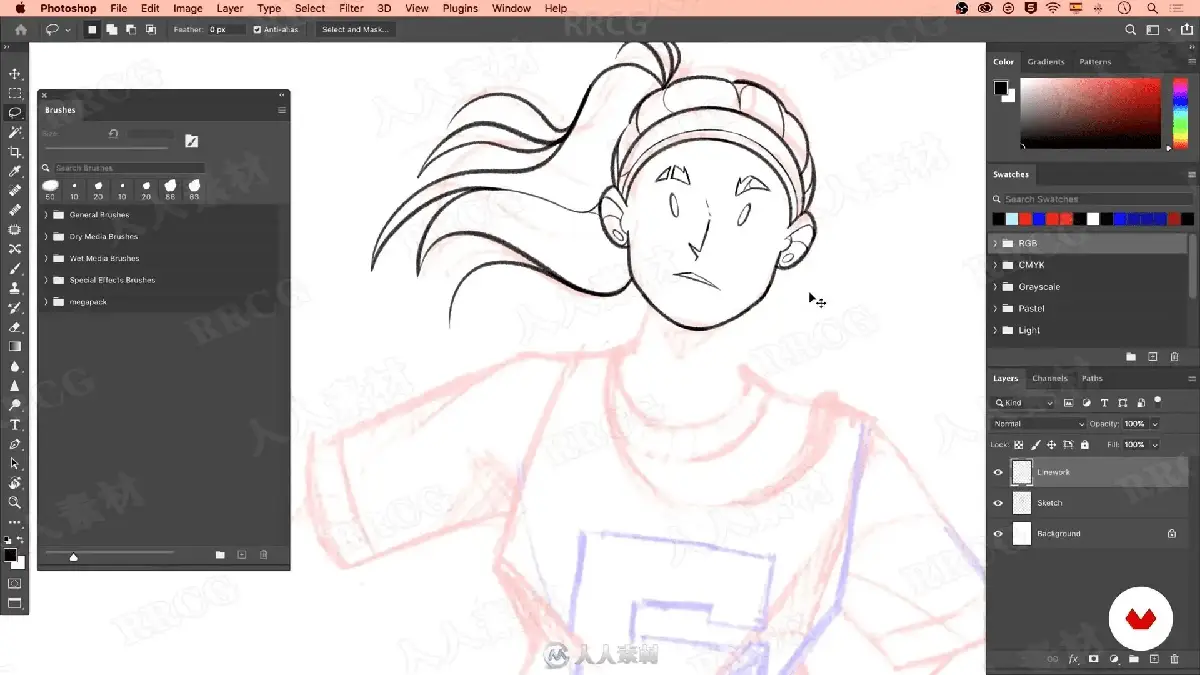The width and height of the screenshot is (1200, 675).
Task: Hide the Linework layer
Action: [x=998, y=473]
